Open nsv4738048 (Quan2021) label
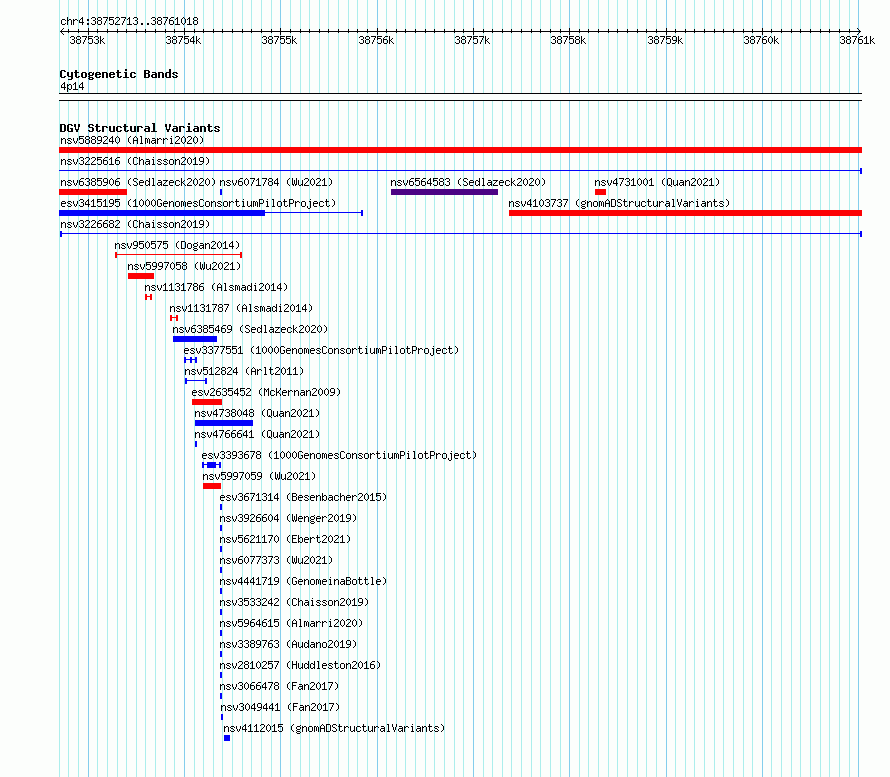The image size is (890, 777). pos(257,413)
